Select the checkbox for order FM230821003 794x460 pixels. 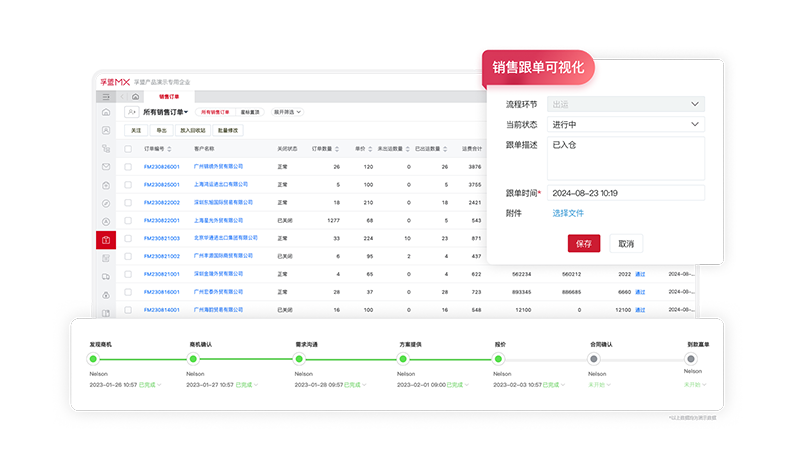(x=128, y=238)
